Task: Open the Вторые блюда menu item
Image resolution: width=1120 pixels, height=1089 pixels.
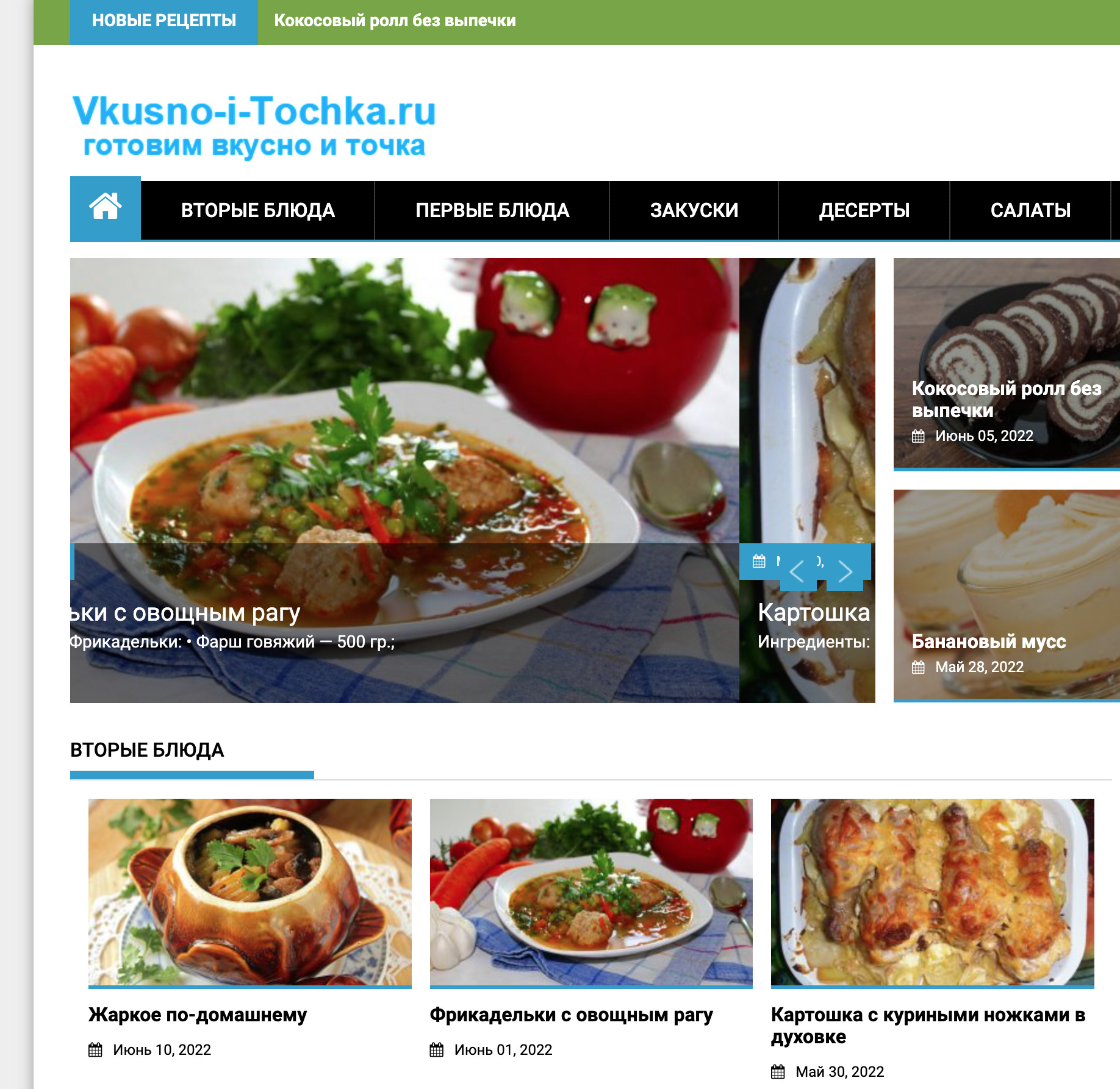Action: click(x=258, y=210)
